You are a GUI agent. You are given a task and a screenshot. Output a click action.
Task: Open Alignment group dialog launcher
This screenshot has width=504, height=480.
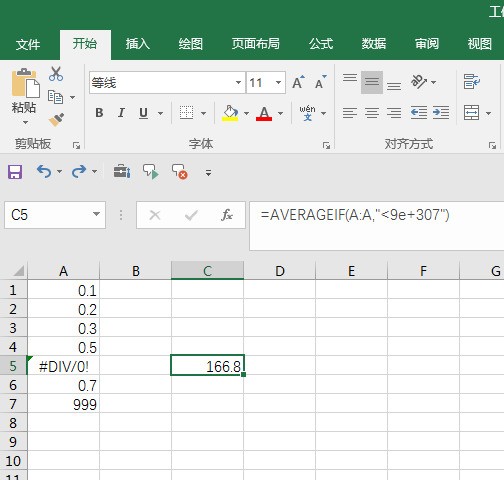pyautogui.click(x=492, y=146)
